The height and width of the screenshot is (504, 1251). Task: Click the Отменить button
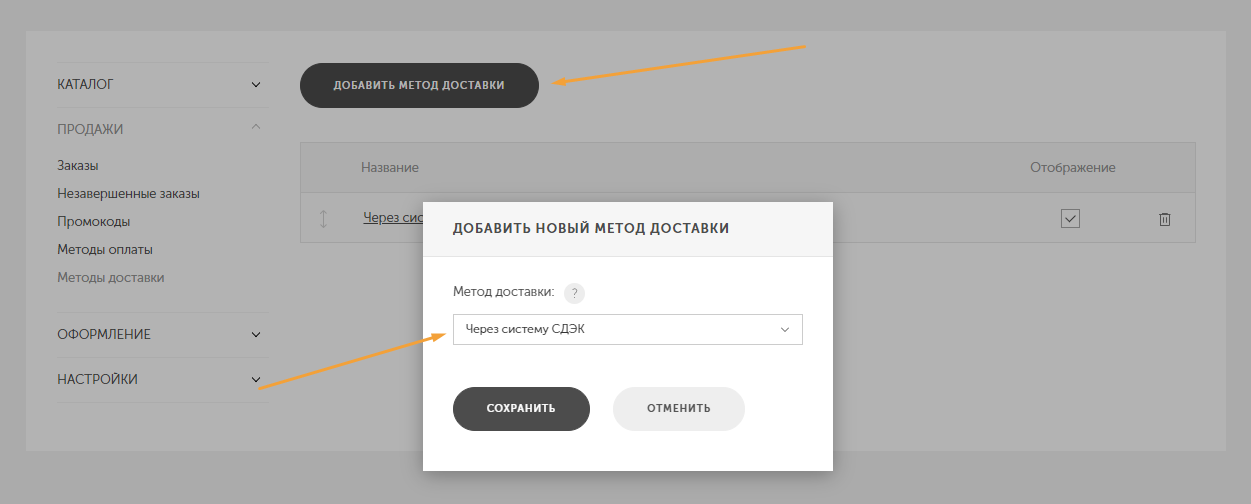coord(679,409)
